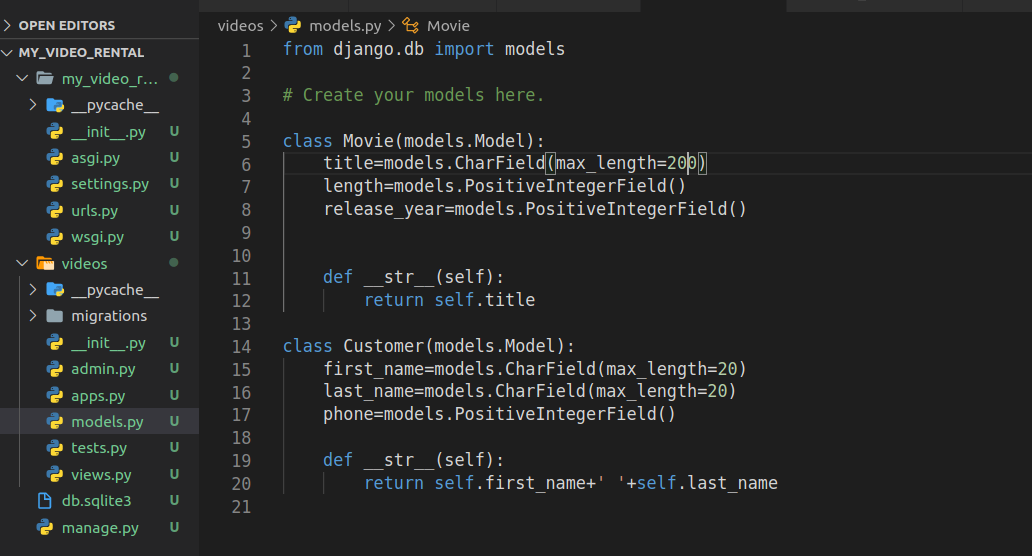Open db.sqlite3 in the explorer
1032x556 pixels.
97,501
